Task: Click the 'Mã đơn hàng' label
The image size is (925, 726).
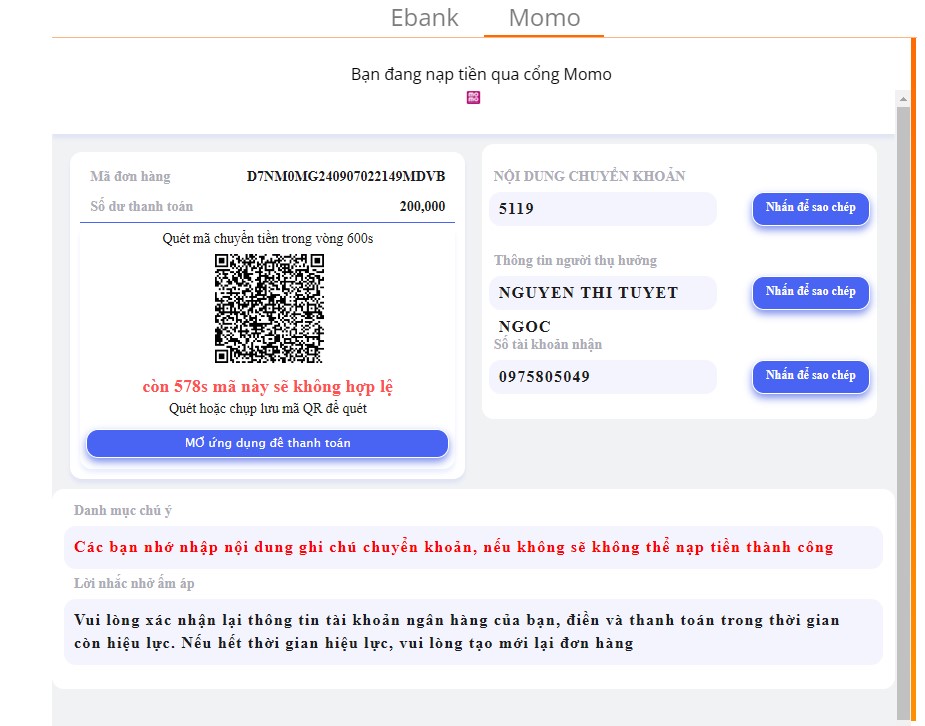Action: point(130,176)
